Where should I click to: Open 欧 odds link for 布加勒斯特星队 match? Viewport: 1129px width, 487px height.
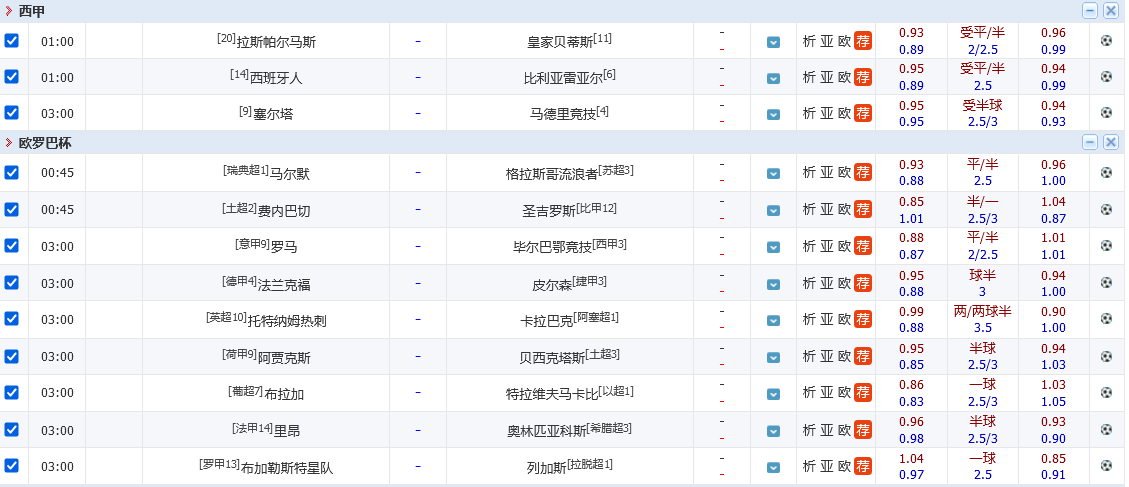(x=844, y=466)
